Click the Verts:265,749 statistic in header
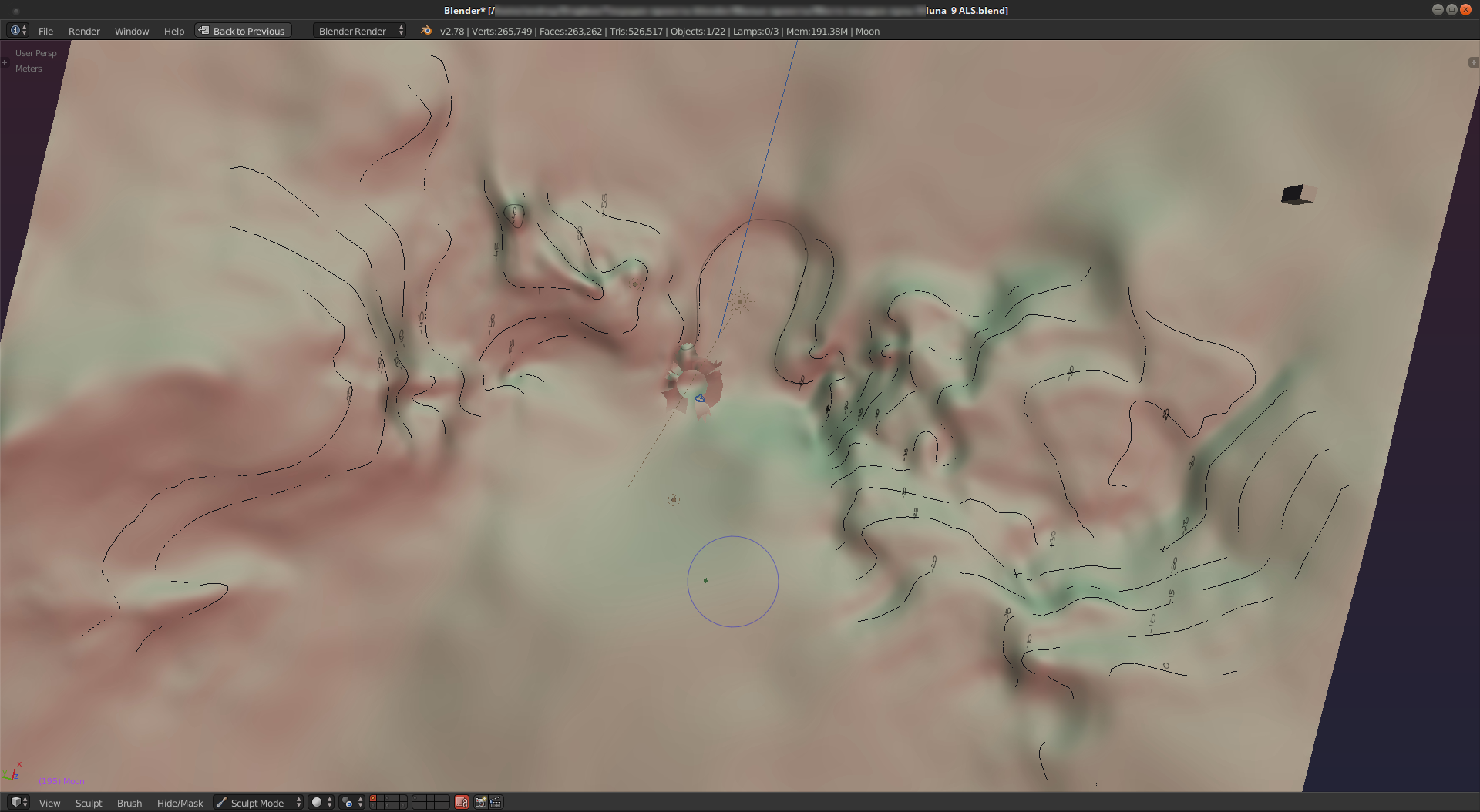1480x812 pixels. (x=502, y=31)
